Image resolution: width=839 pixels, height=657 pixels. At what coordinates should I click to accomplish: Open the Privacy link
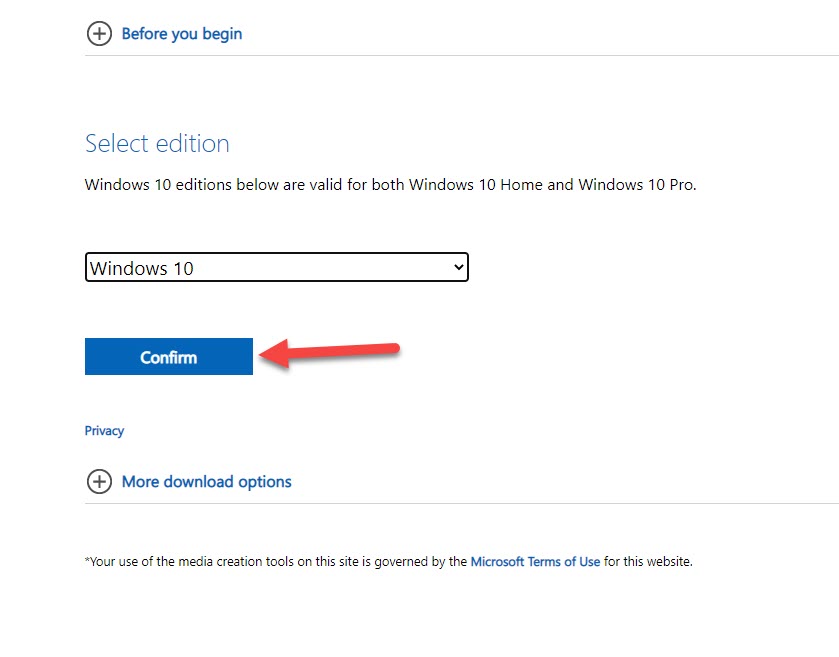pos(104,431)
